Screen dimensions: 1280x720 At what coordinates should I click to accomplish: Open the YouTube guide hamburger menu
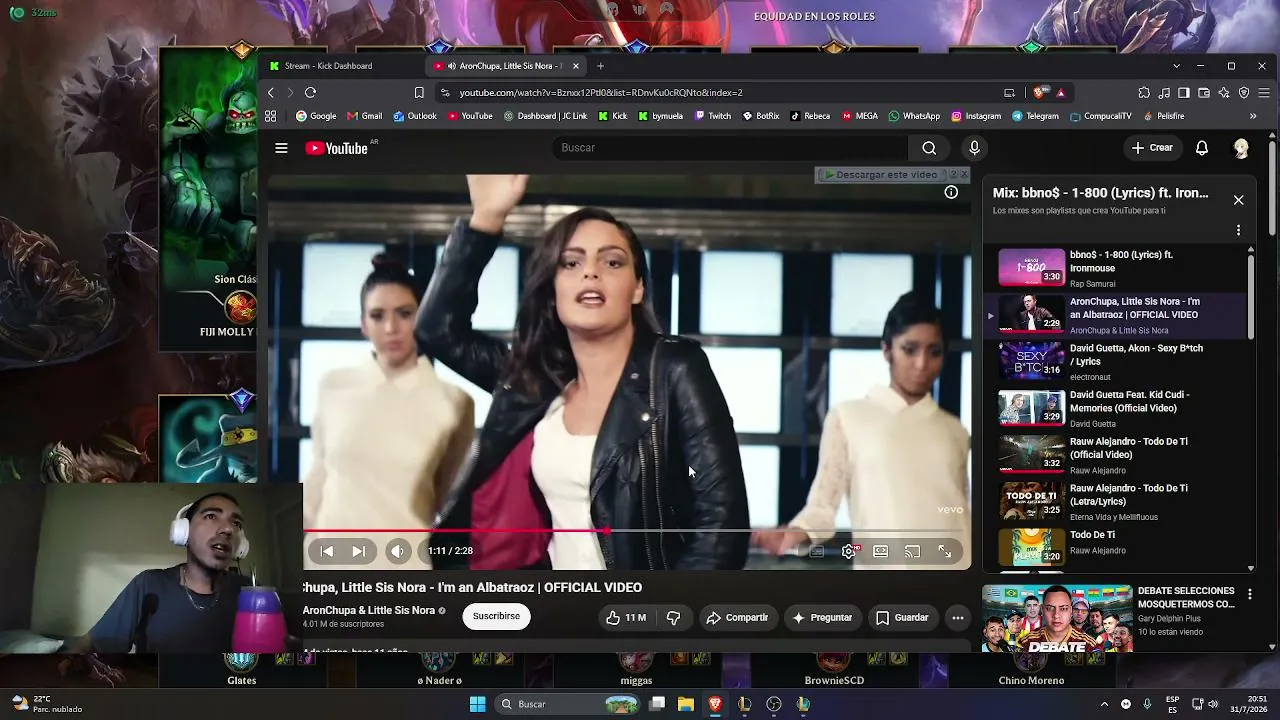281,148
